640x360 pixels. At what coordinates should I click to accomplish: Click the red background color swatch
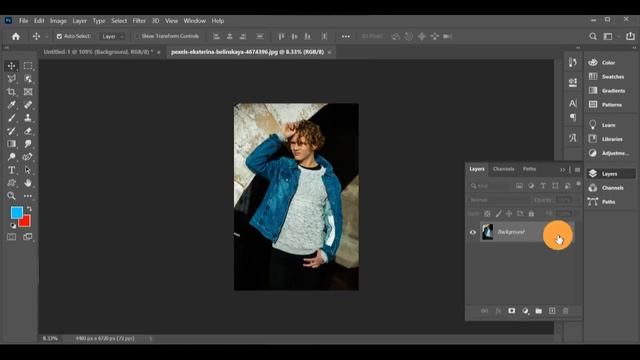coord(26,222)
